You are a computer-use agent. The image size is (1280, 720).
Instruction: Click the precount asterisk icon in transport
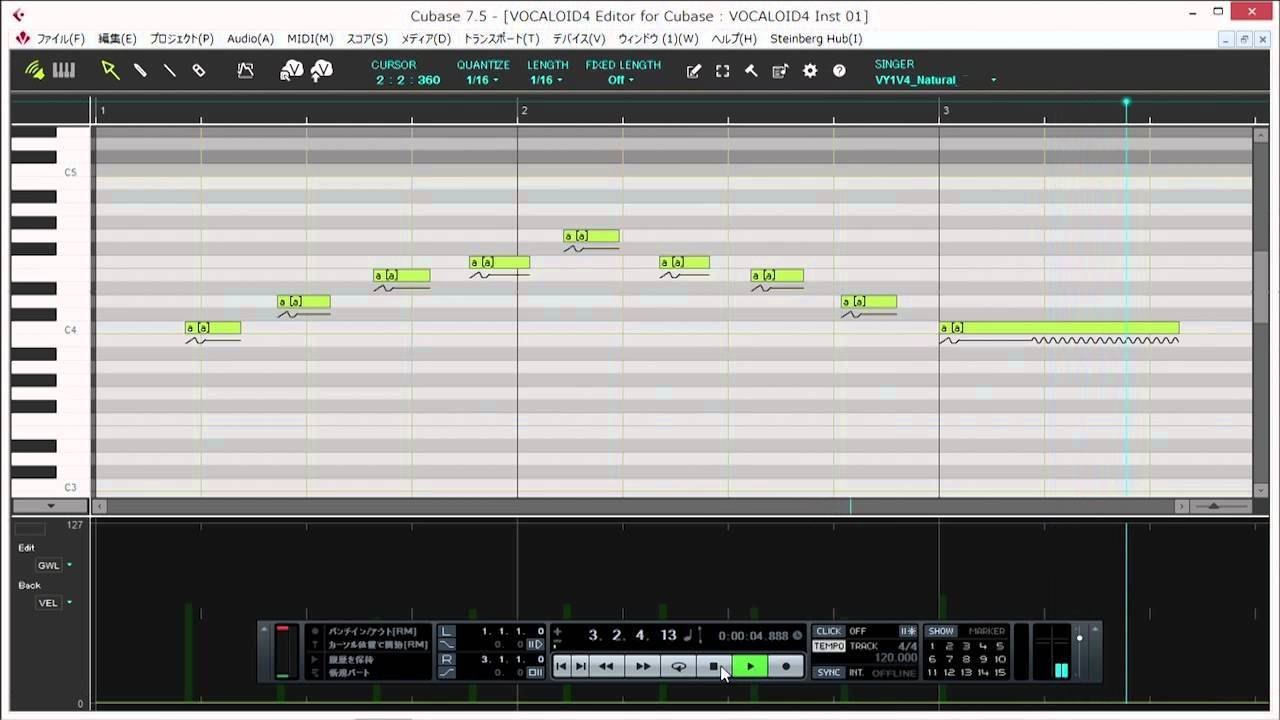[908, 631]
